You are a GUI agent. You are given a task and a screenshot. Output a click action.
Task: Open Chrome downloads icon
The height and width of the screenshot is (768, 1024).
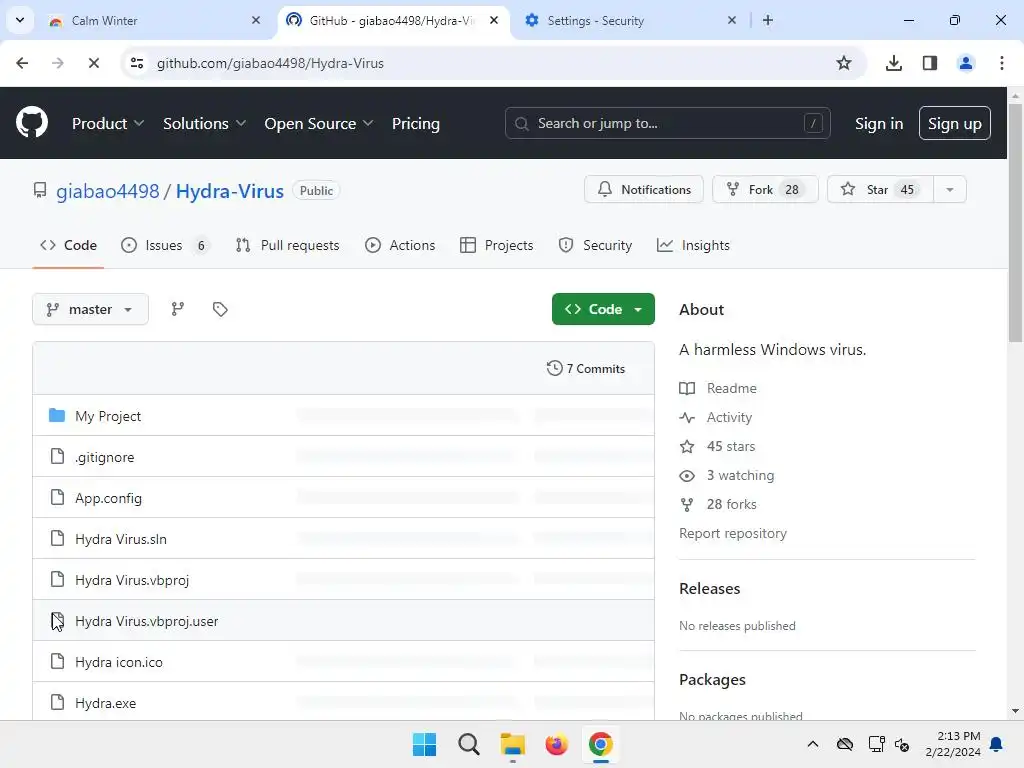click(894, 63)
